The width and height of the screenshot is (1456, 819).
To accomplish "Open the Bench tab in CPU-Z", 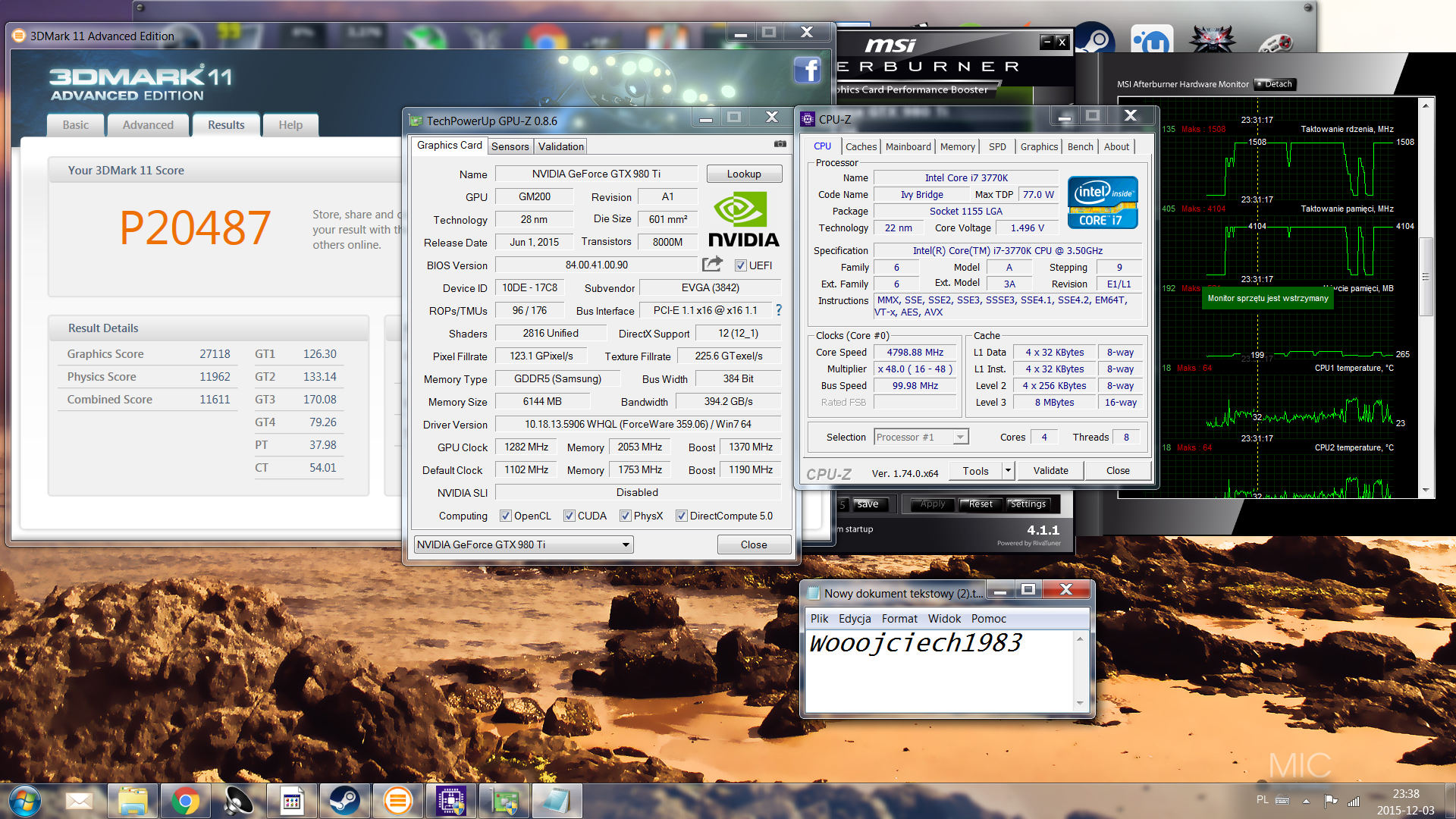I will [x=1080, y=146].
